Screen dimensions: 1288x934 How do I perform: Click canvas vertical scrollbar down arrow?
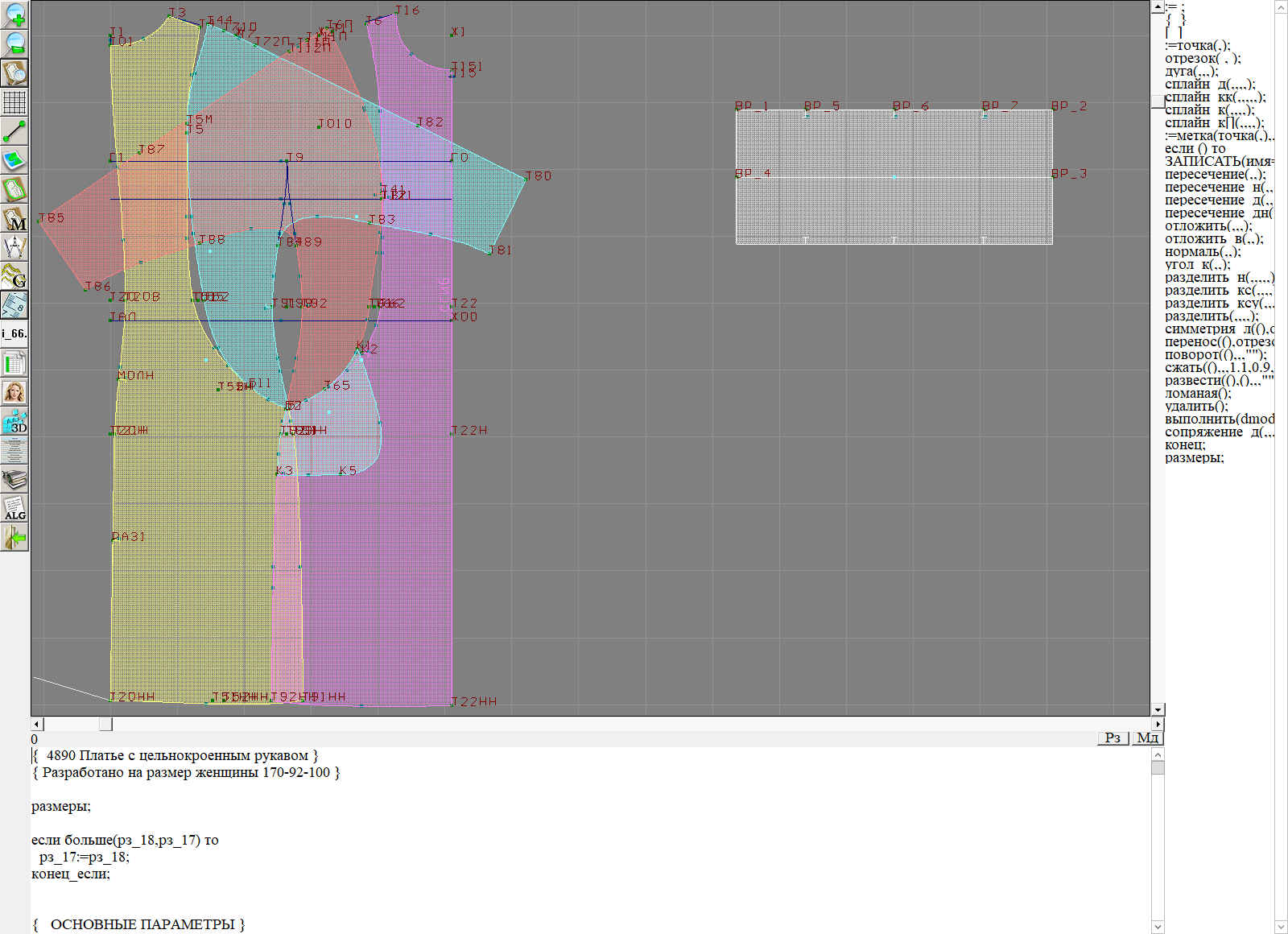(x=1158, y=709)
